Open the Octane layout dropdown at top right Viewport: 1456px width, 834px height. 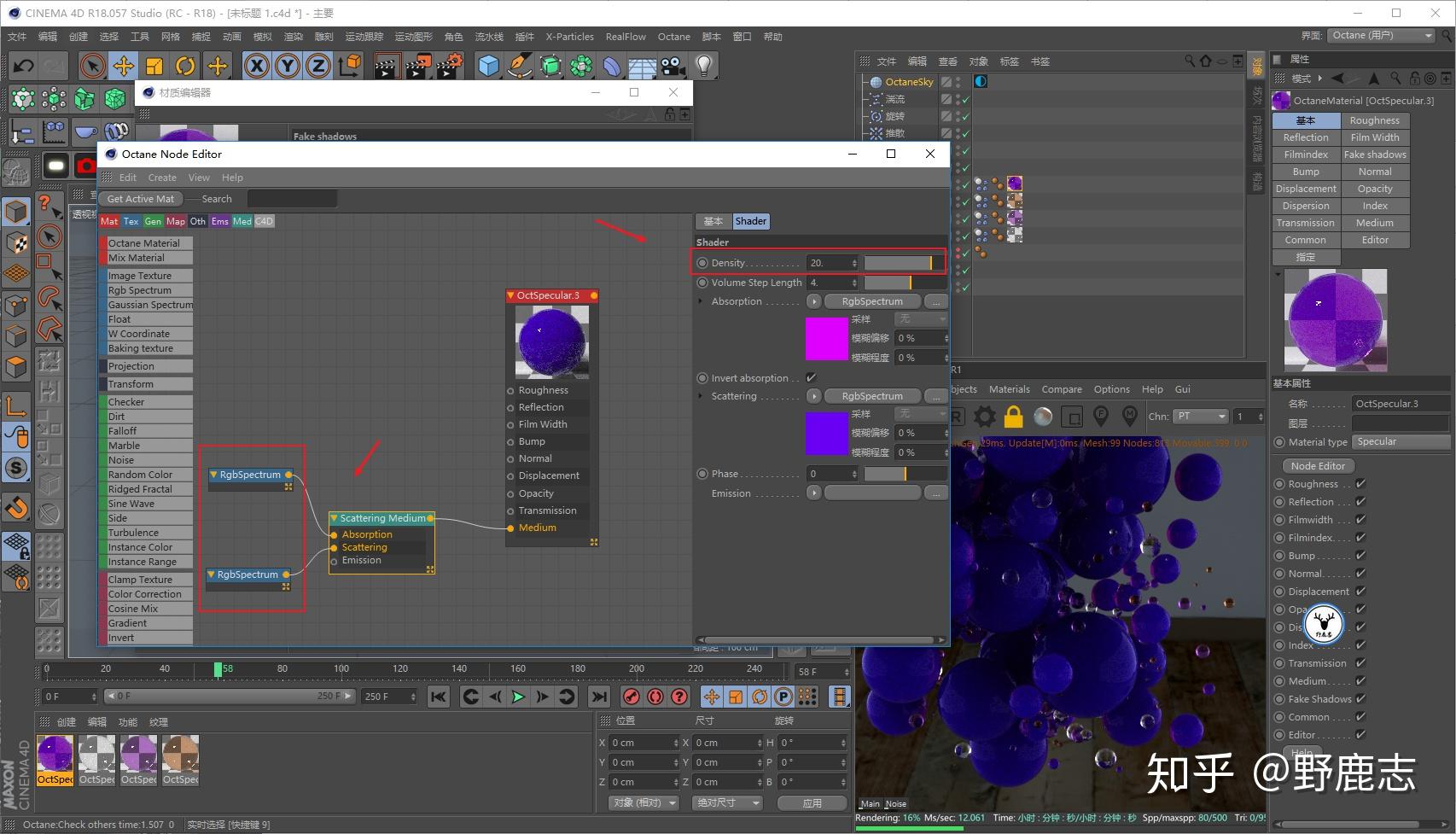coord(1381,36)
